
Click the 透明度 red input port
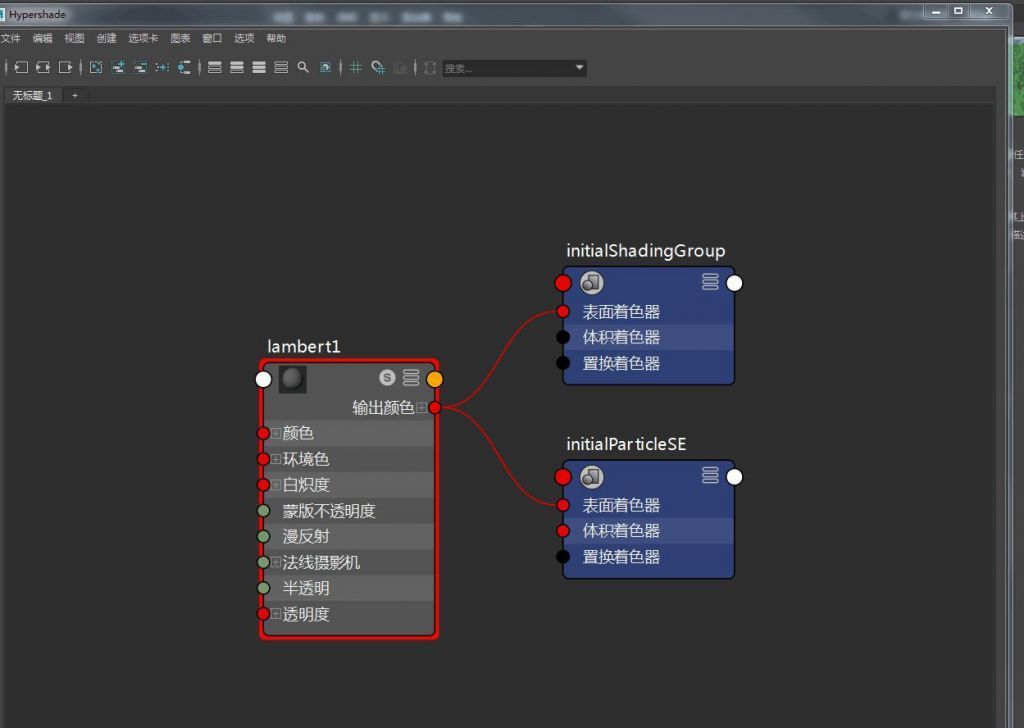point(263,614)
